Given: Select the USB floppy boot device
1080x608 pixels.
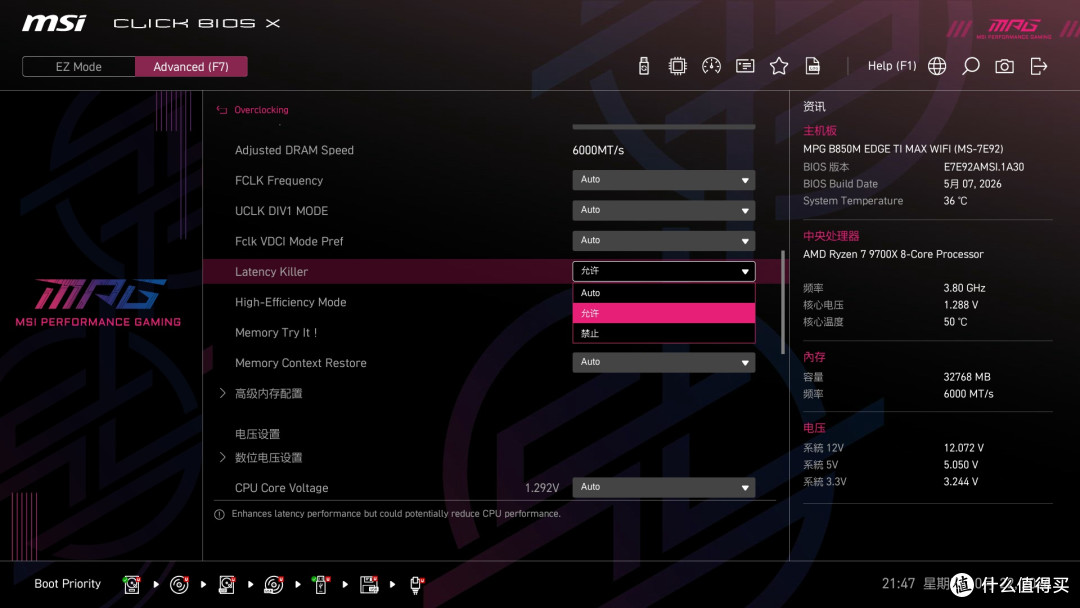Looking at the screenshot, I should click(369, 585).
